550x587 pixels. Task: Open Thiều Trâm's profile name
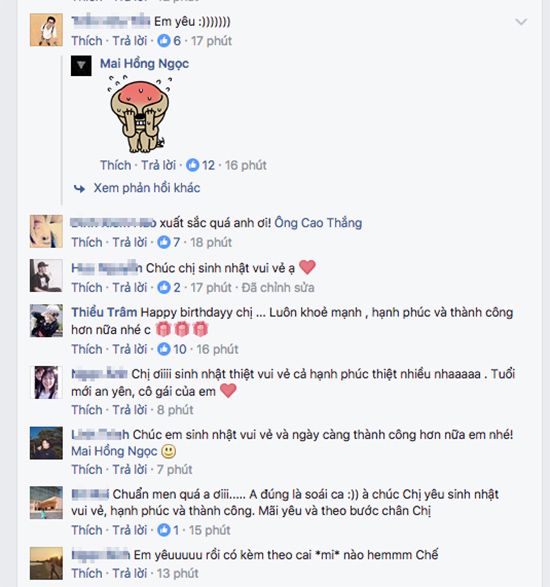tap(104, 312)
